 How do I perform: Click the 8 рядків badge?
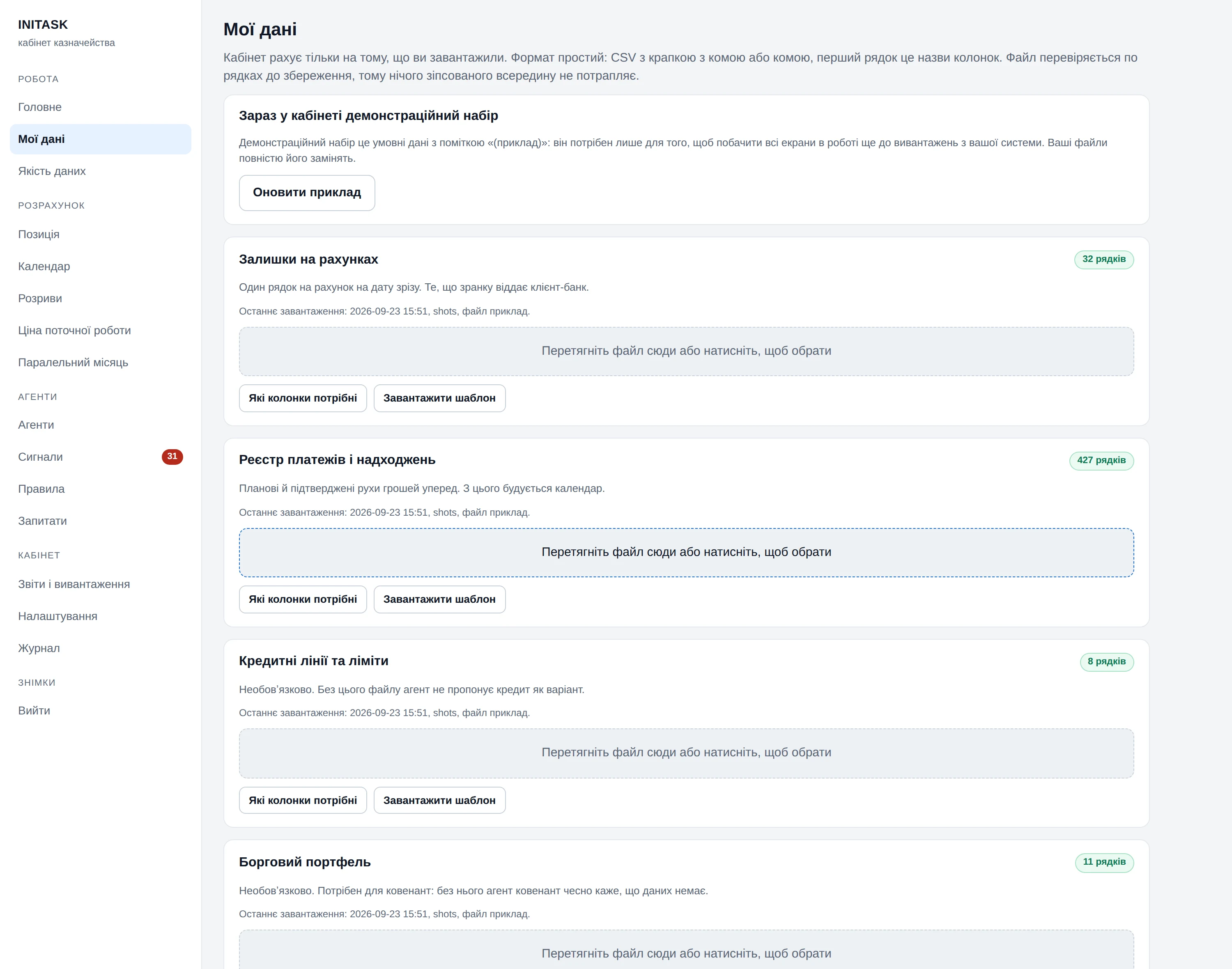[x=1107, y=661]
